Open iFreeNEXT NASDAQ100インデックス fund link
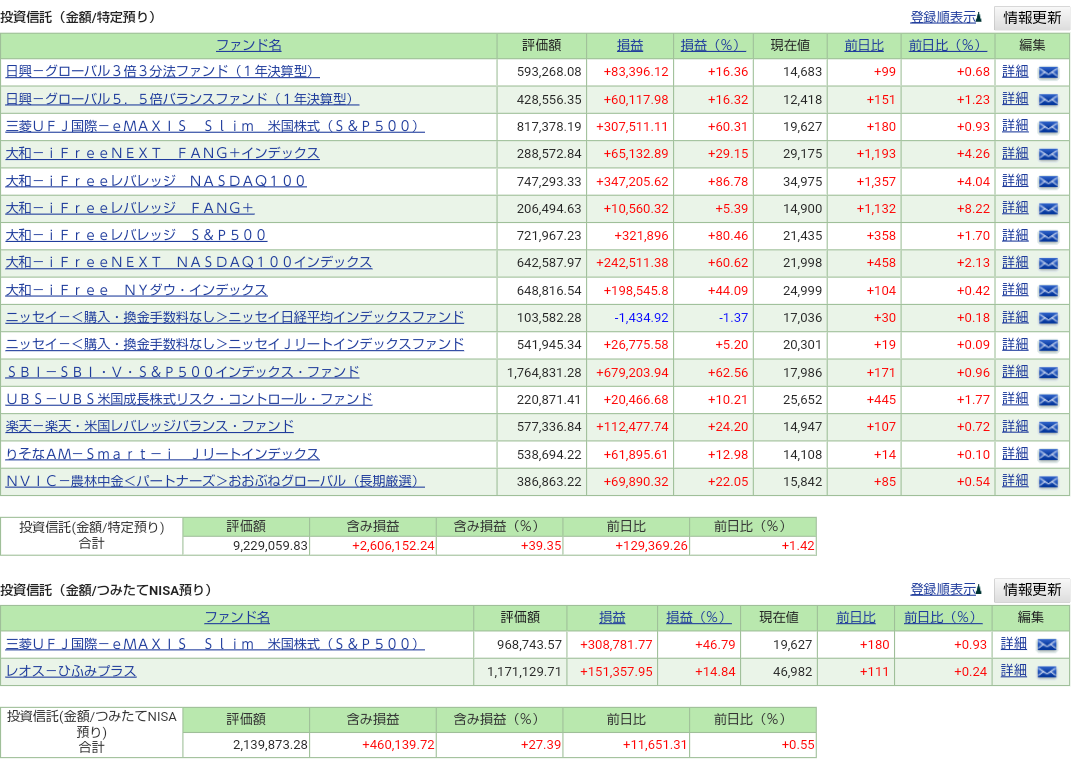The height and width of the screenshot is (764, 1080). pos(189,262)
